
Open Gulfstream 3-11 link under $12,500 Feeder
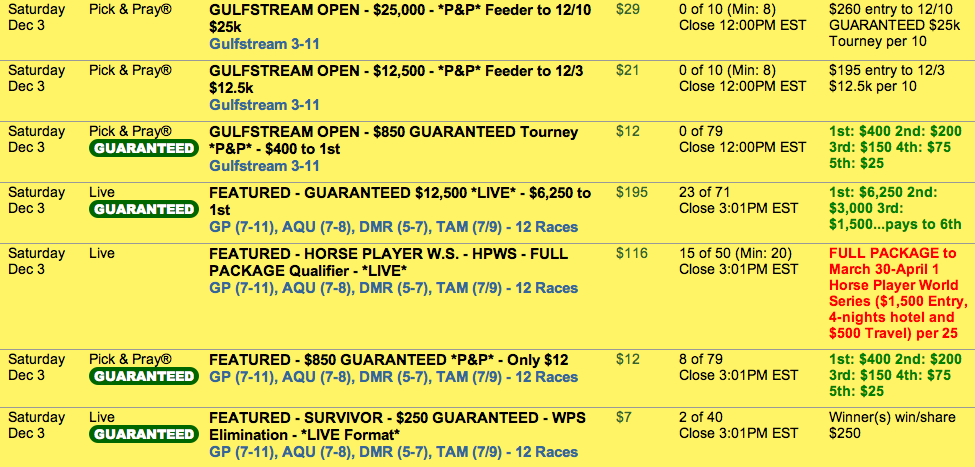264,105
